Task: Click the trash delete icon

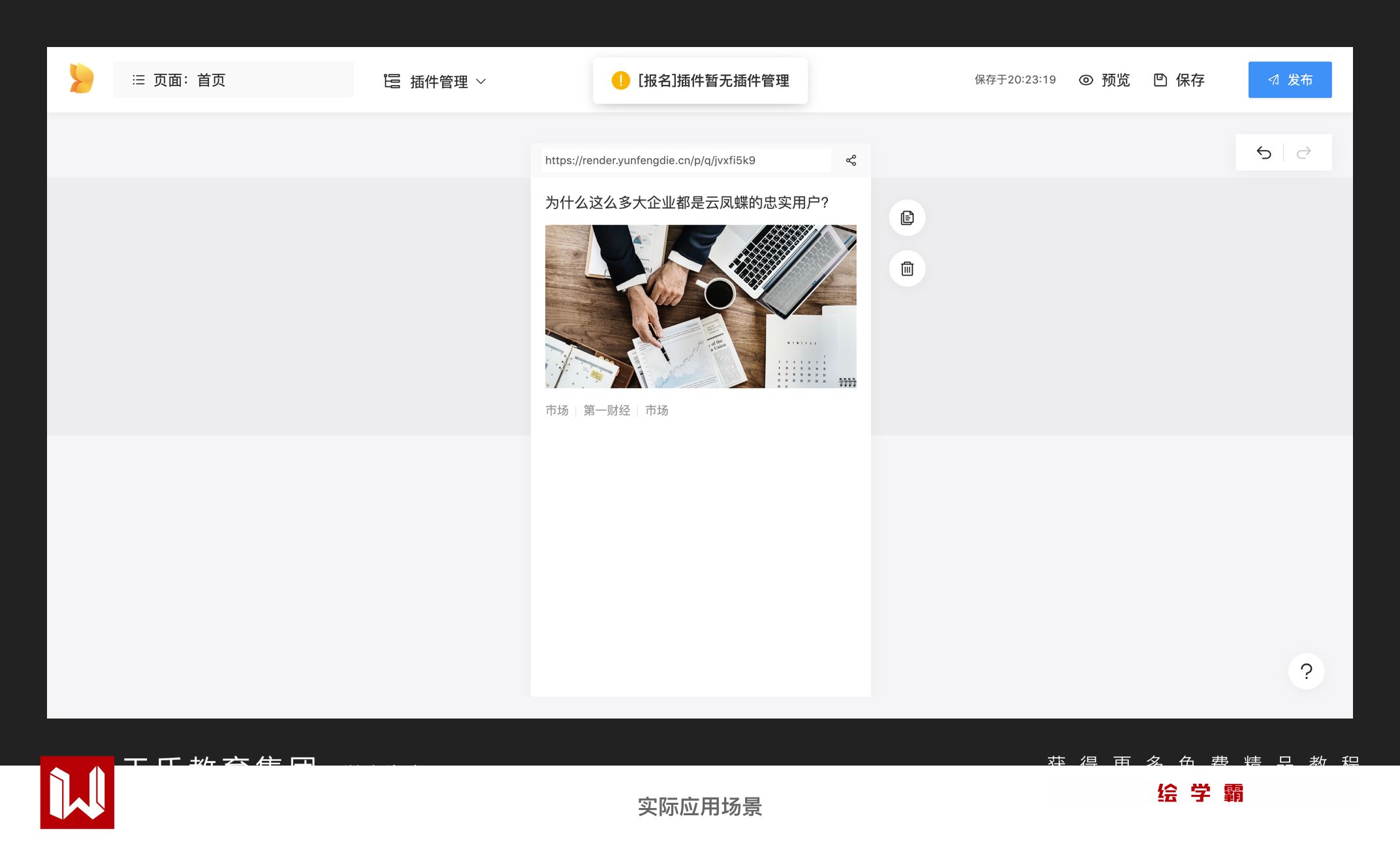Action: click(907, 268)
